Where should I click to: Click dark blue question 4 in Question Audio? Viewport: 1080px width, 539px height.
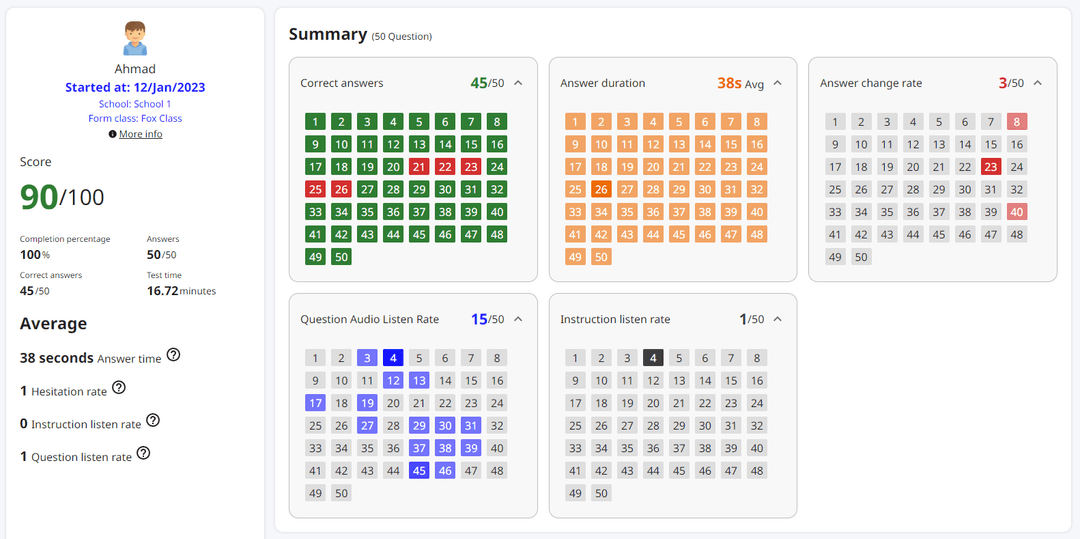[393, 358]
